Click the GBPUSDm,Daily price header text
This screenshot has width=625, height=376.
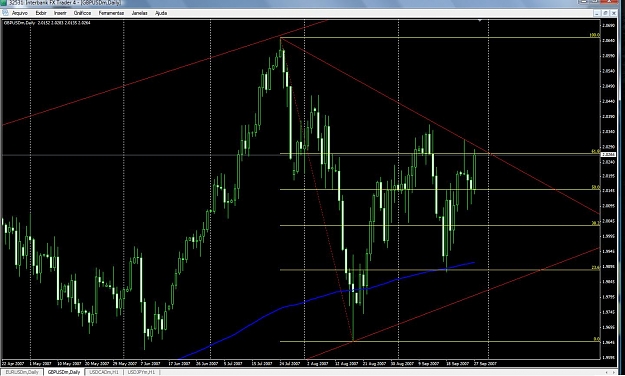pyautogui.click(x=47, y=23)
